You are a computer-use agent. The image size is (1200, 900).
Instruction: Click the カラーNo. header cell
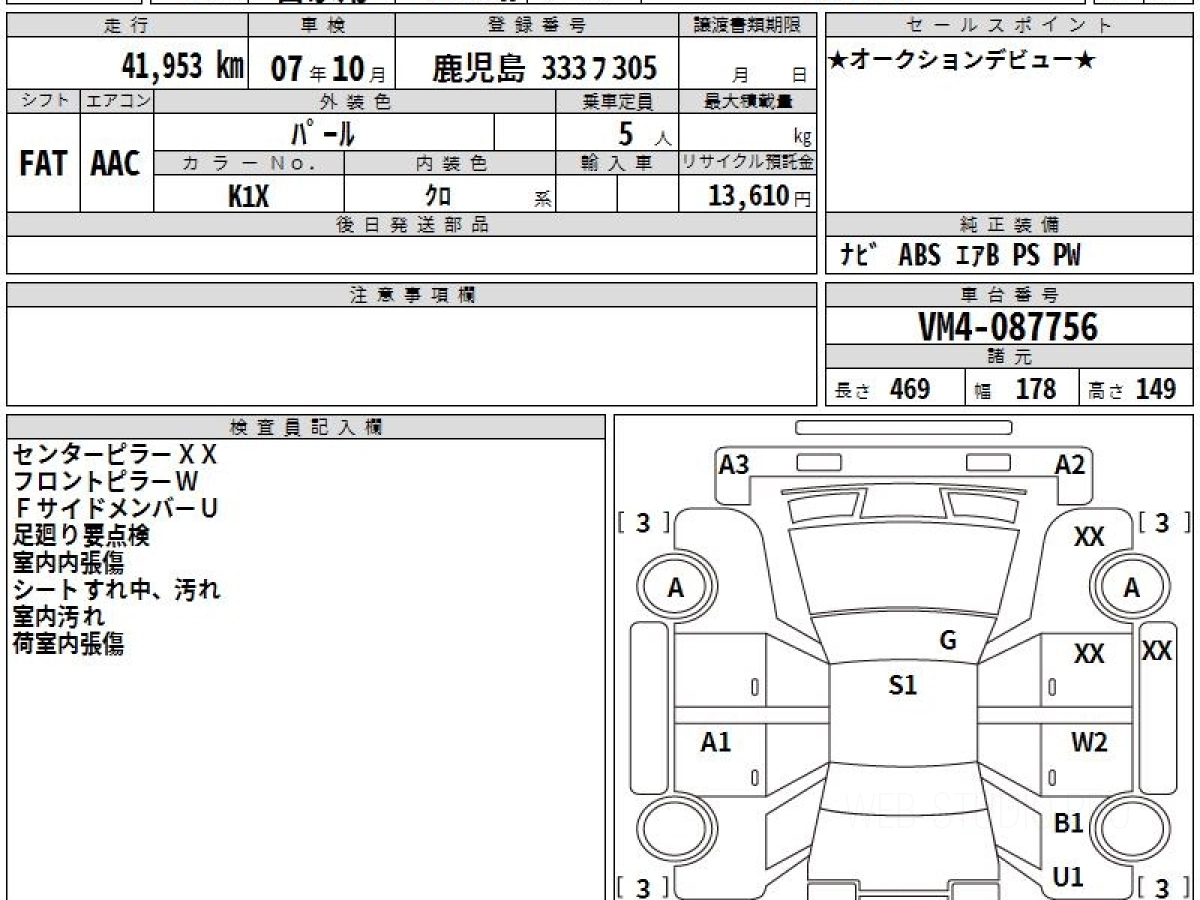(x=249, y=163)
